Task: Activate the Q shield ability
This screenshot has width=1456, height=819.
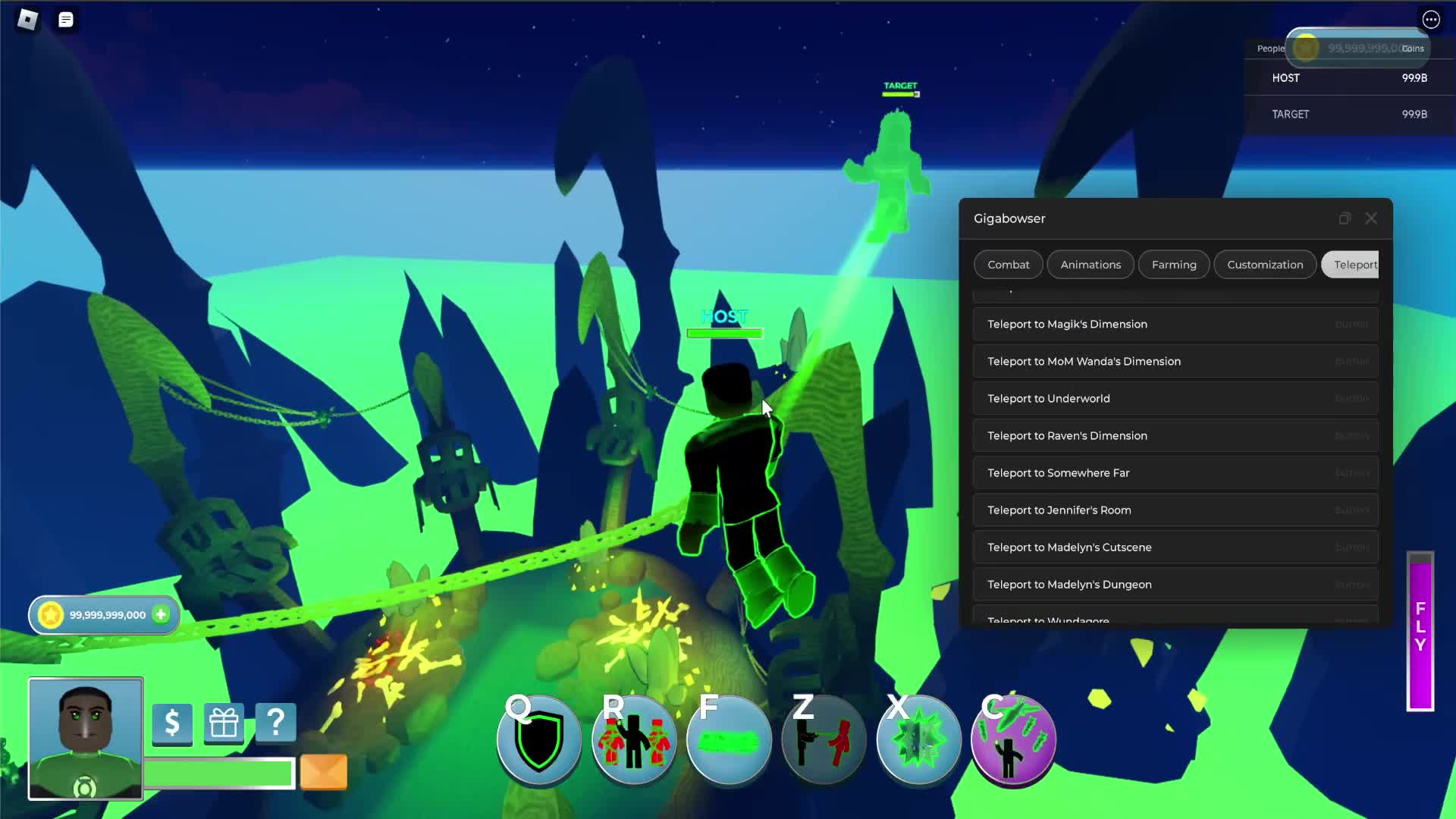Action: point(539,739)
